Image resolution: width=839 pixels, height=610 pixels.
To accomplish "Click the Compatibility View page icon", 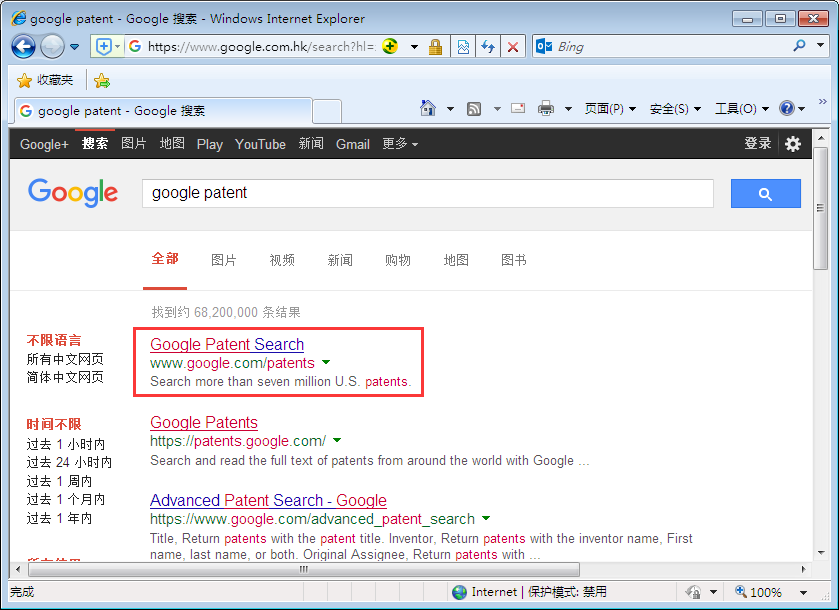I will pyautogui.click(x=463, y=47).
